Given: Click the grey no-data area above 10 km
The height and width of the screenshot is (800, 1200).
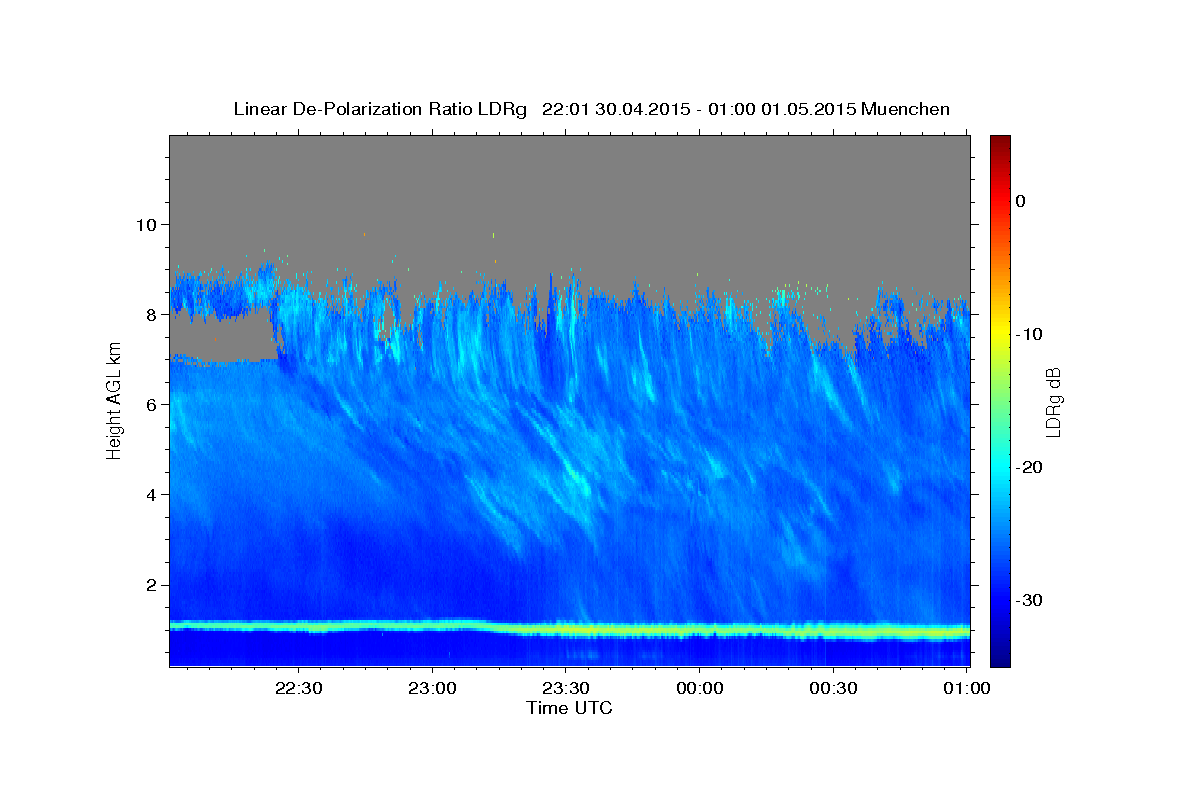Looking at the screenshot, I should 569,180.
